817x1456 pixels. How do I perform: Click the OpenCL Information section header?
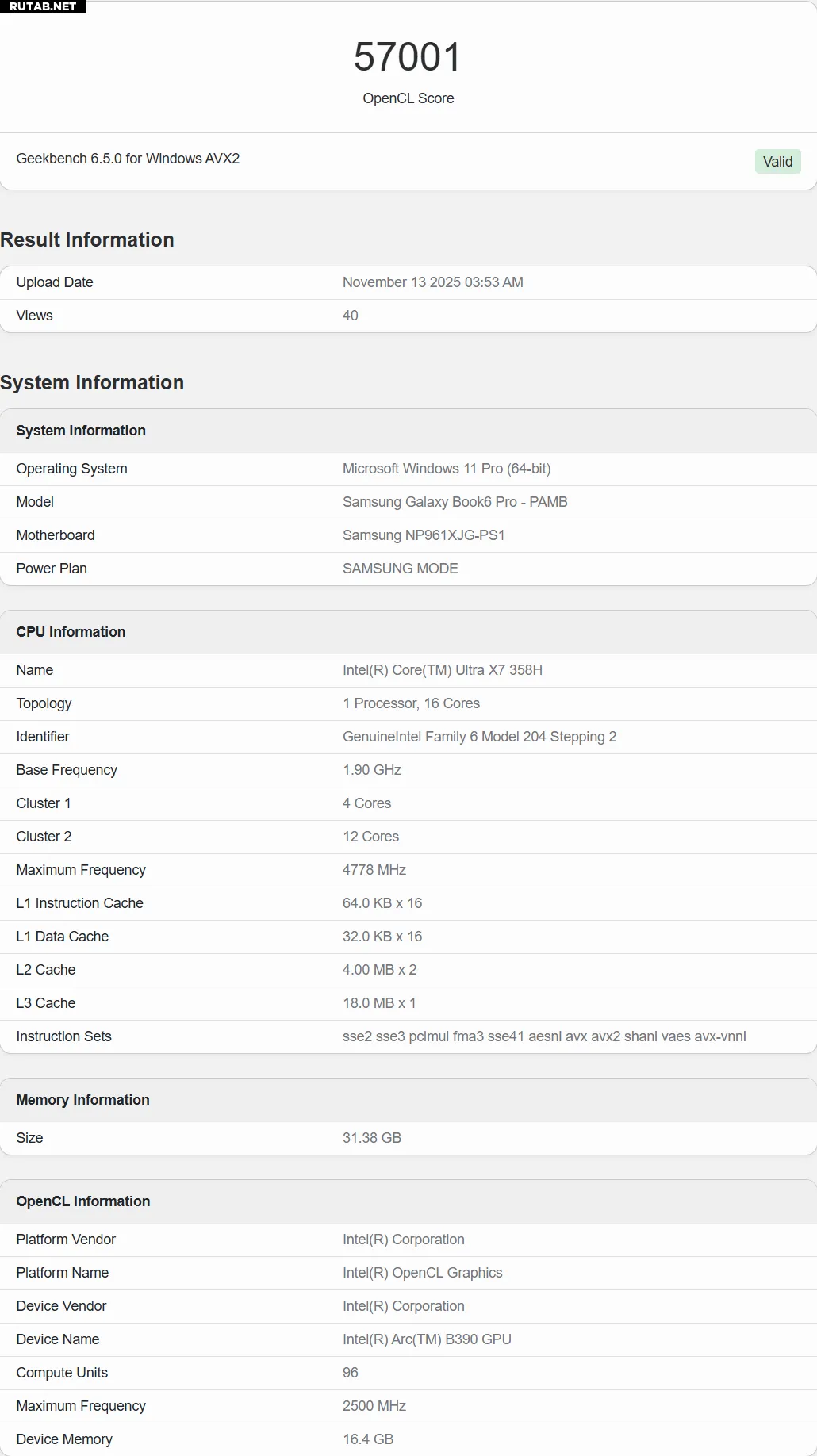pyautogui.click(x=83, y=1201)
